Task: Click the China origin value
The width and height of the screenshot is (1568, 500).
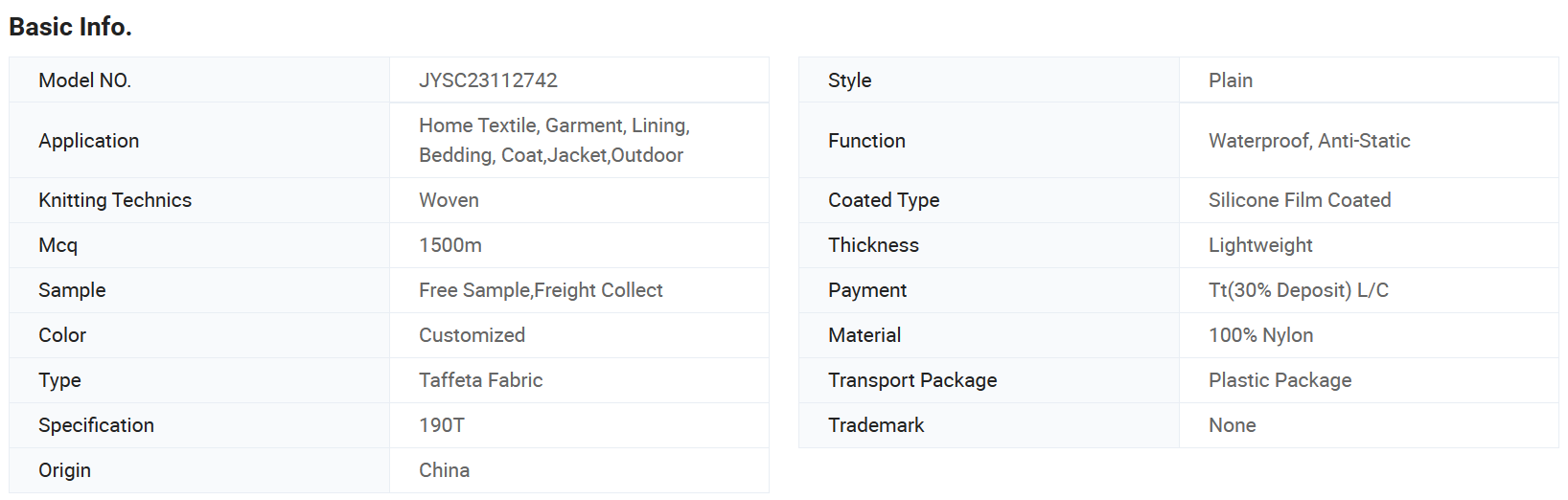Action: click(444, 470)
